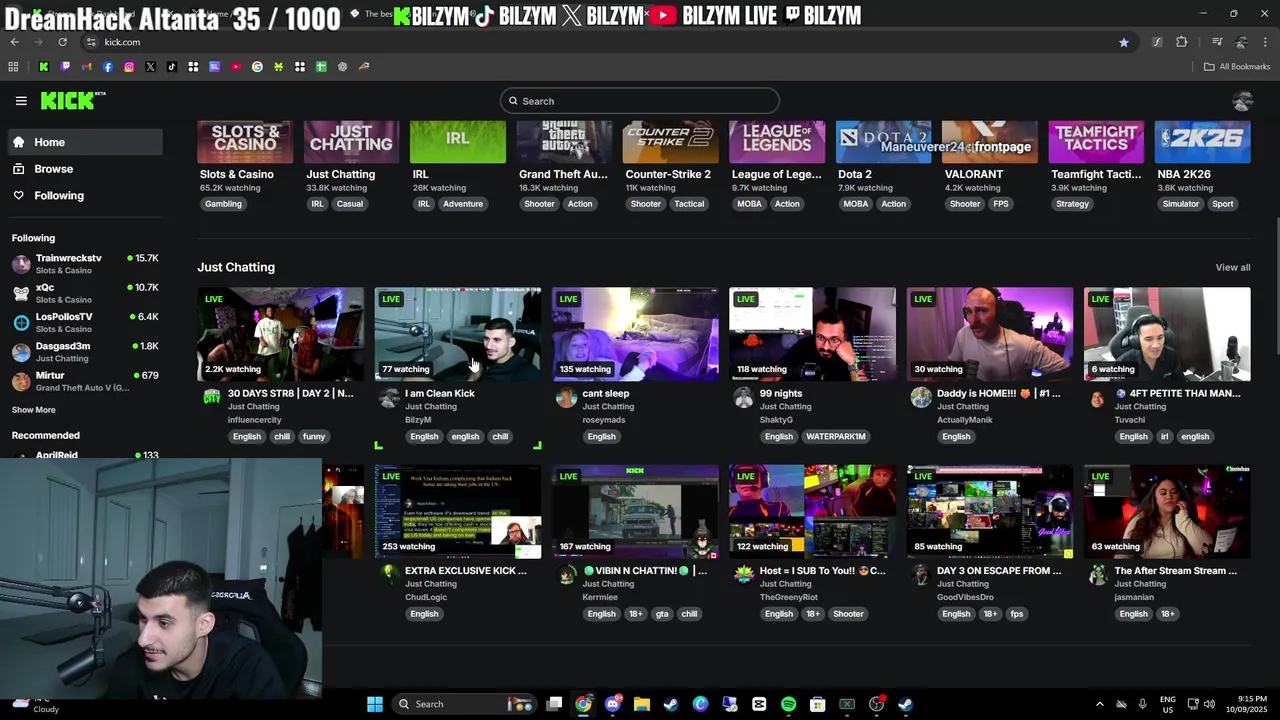Screen dimensions: 1280x720
Task: Click the browser reload button
Action: (x=62, y=42)
